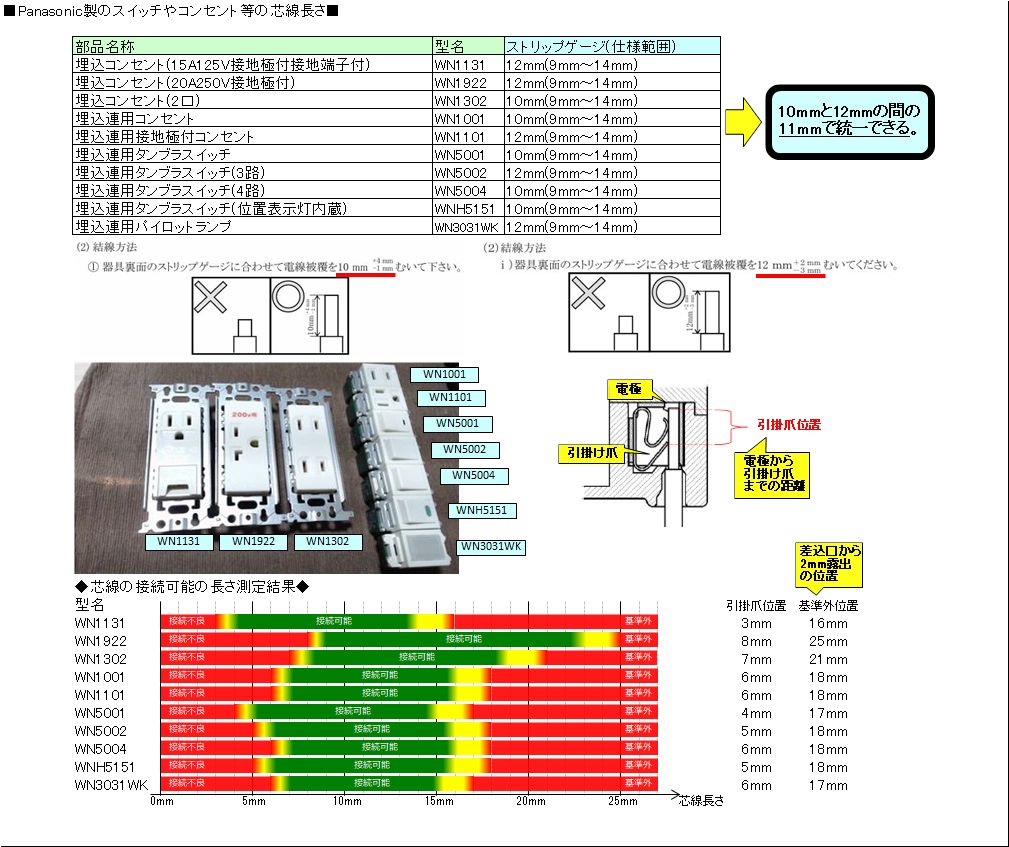The image size is (1009, 847).
Task: Click the cell 埋込コンセント(20A250V接地極付)
Action: [x=252, y=82]
